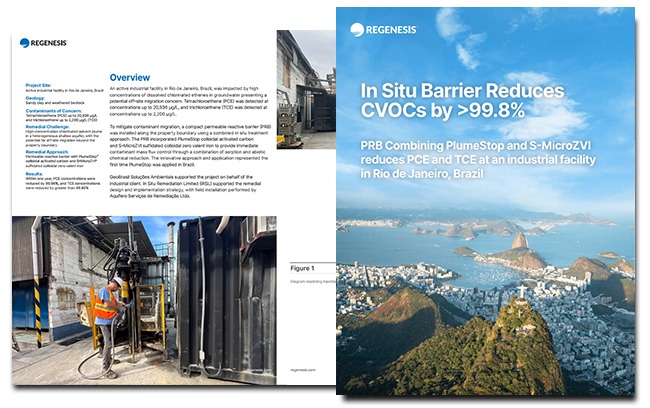Click the 'regenesis.com' footer text
Viewport: 650px width, 408px height.
click(303, 370)
